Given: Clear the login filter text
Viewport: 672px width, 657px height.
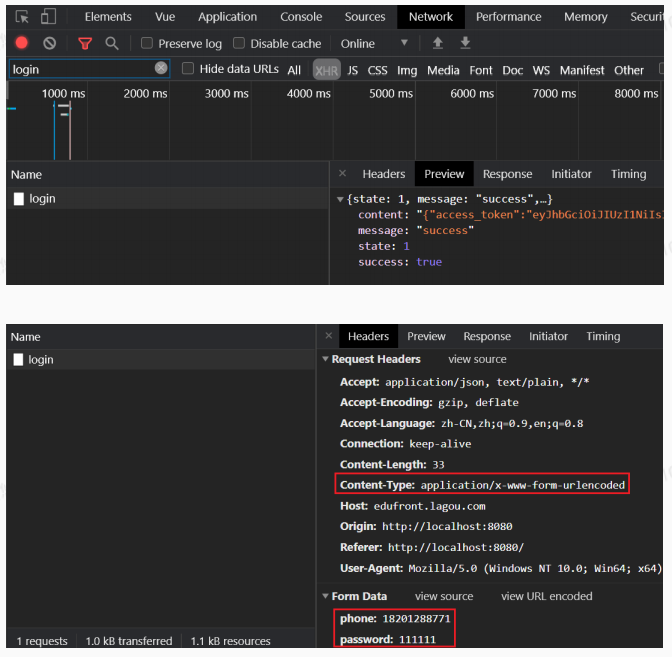Looking at the screenshot, I should 161,68.
